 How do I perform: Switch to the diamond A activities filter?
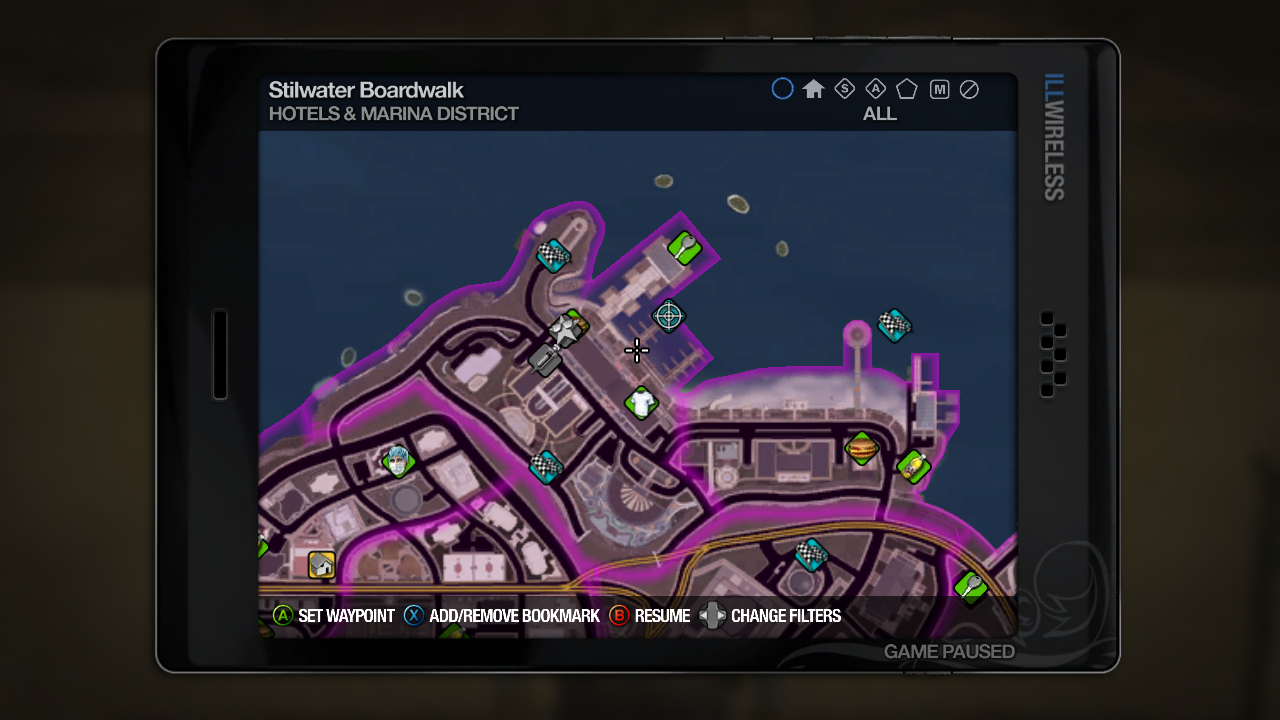coord(875,89)
